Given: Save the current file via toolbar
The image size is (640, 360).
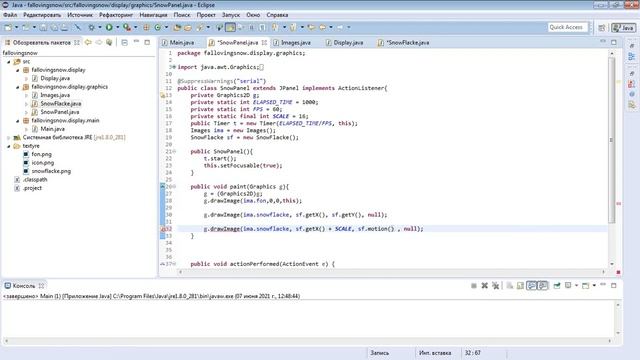Looking at the screenshot, I should click(43, 27).
